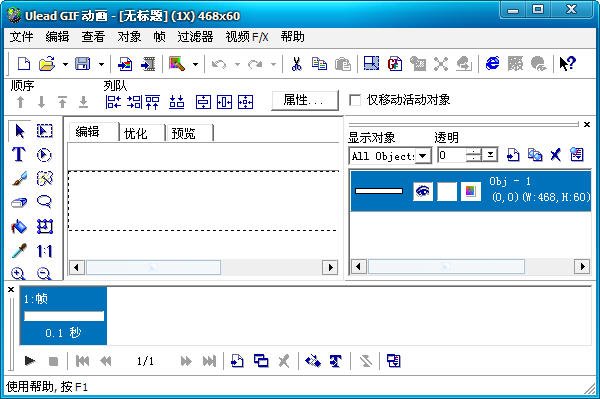Enable move active objects only checkbox

pyautogui.click(x=355, y=101)
